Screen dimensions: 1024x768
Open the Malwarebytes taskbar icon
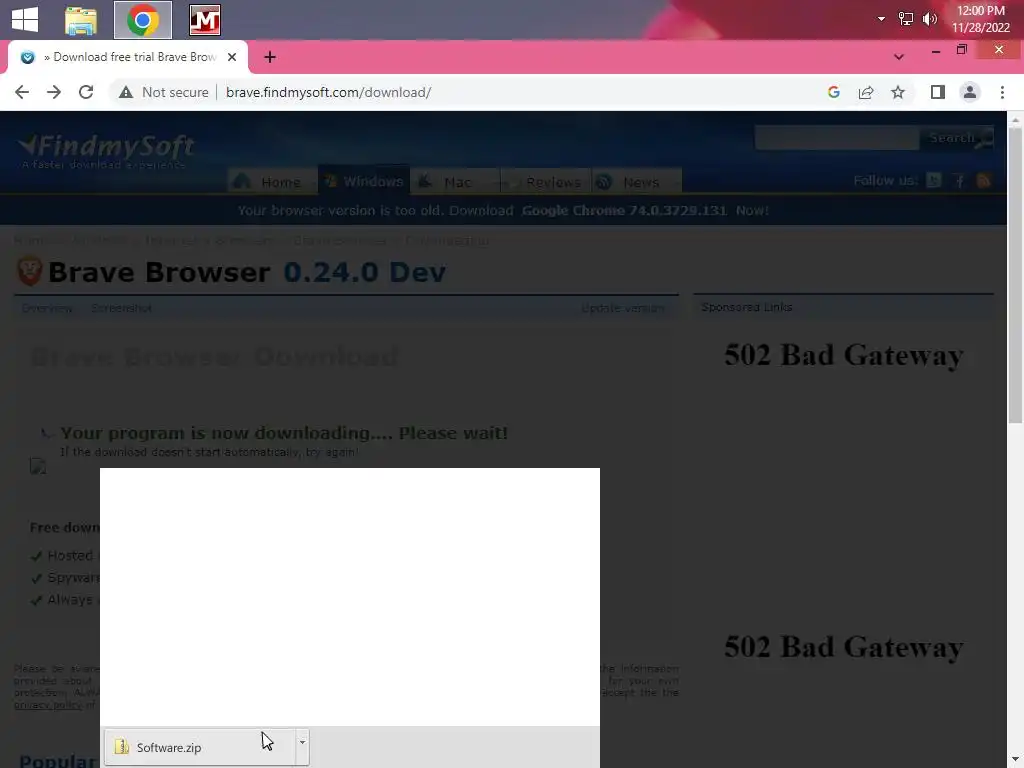coord(204,20)
